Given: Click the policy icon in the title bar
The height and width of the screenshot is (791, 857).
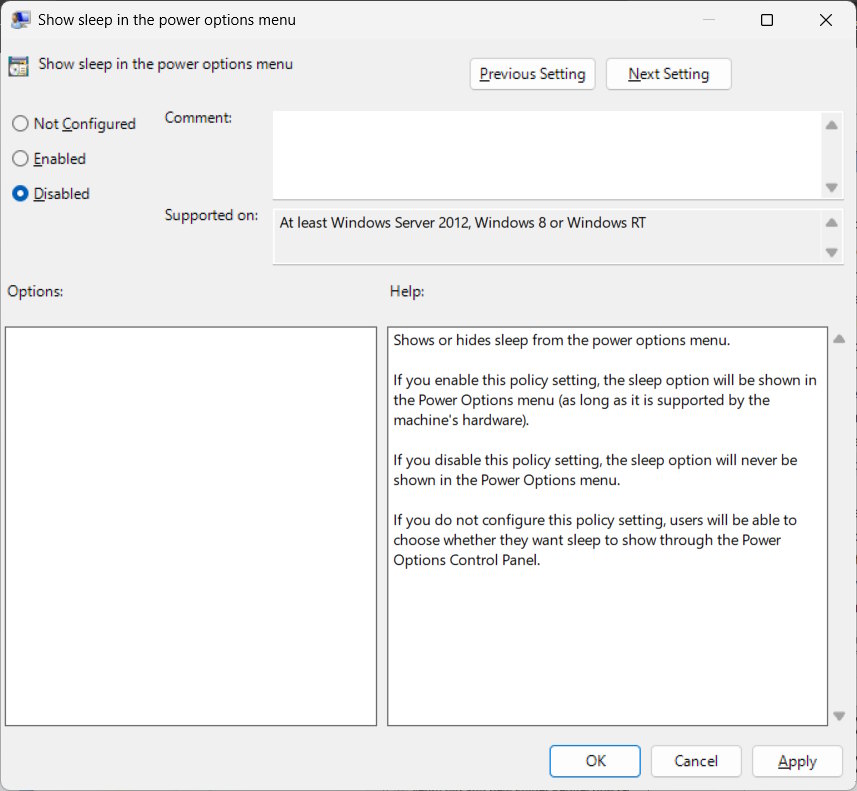Looking at the screenshot, I should [x=21, y=19].
